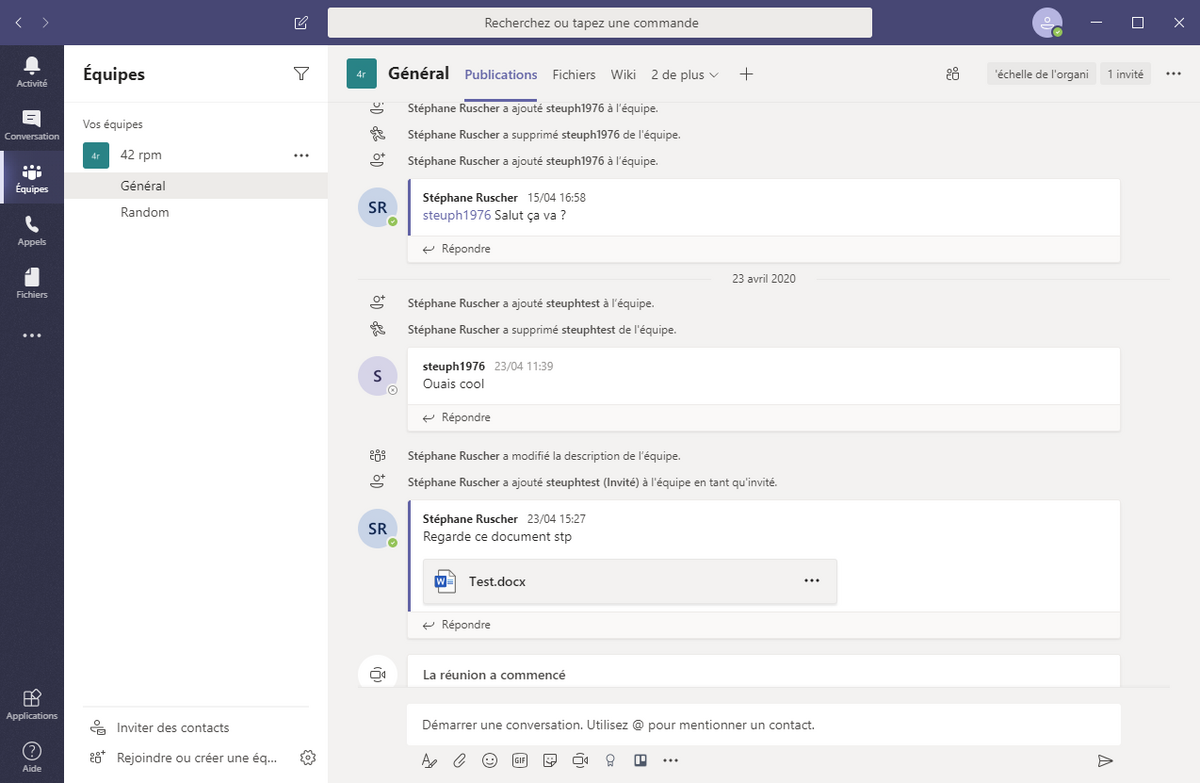This screenshot has width=1200, height=783.
Task: Start a meeting now camera icon
Action: 580,760
